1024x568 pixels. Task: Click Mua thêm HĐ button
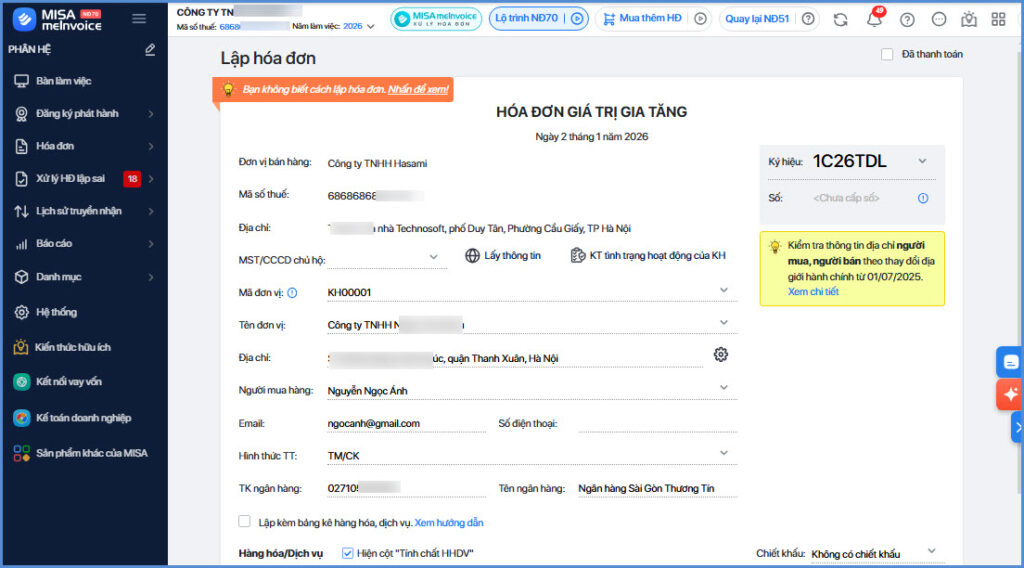[641, 18]
